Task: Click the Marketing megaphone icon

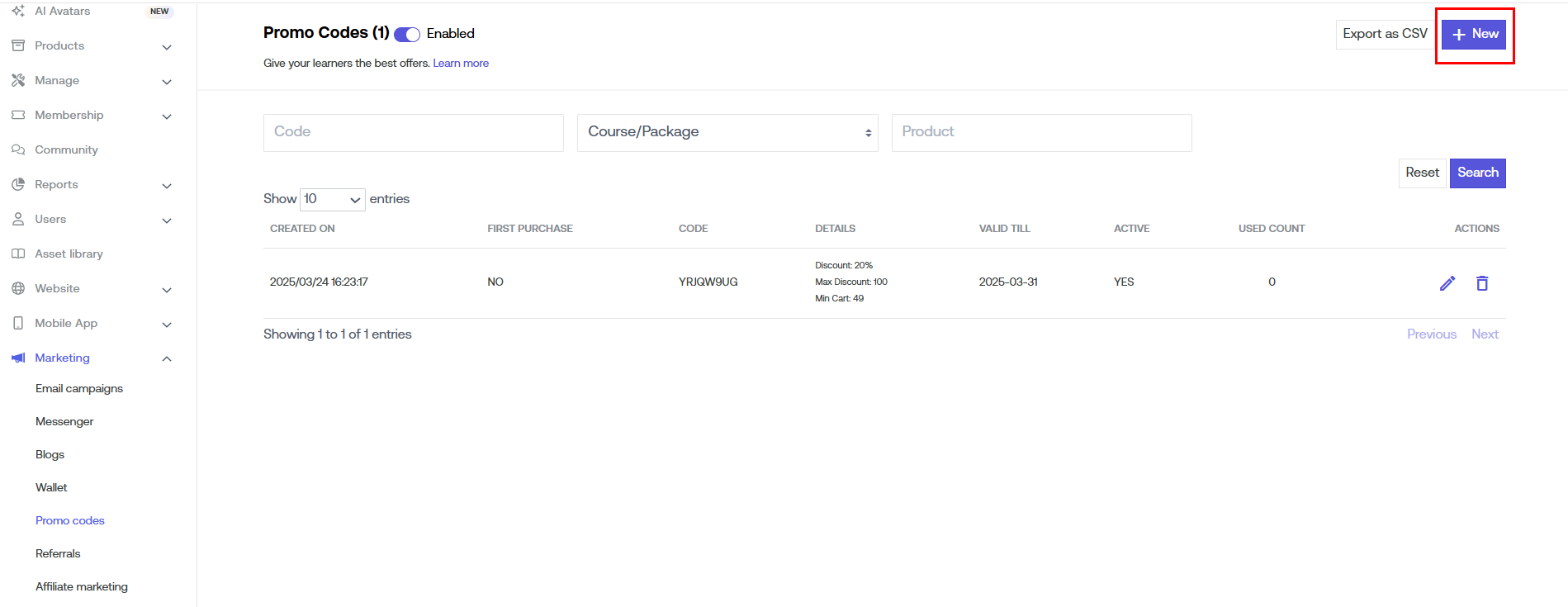Action: [18, 358]
